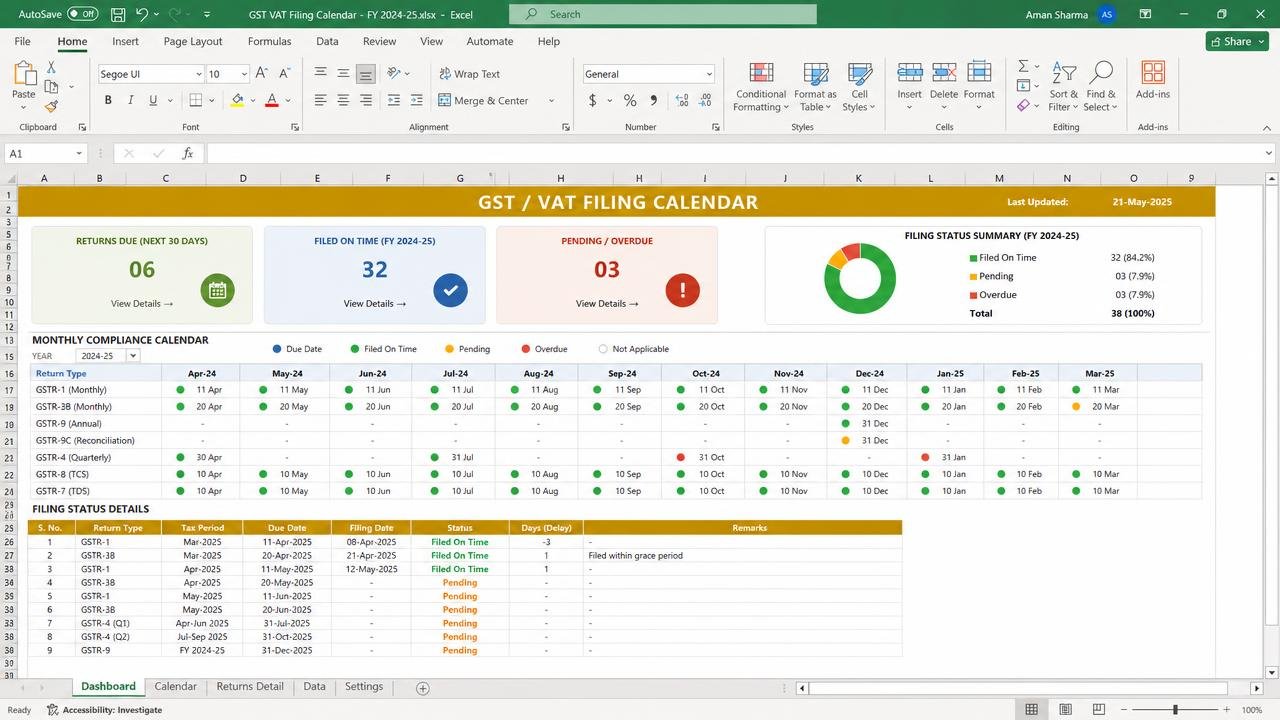The image size is (1280, 720).
Task: Click the horizontal scrollbar
Action: tap(1018, 688)
